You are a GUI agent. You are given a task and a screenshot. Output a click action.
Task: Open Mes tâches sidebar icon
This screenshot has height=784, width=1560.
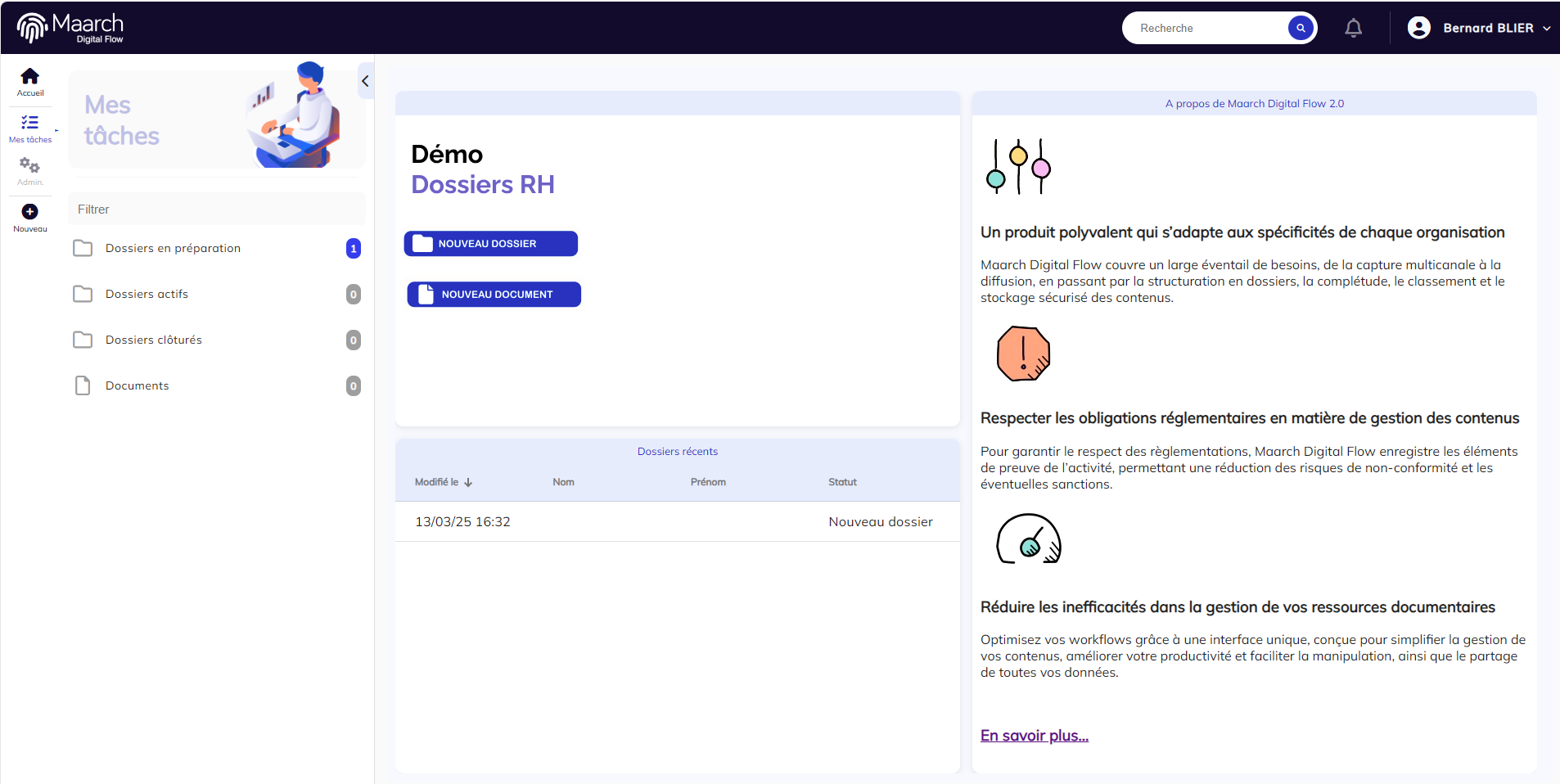point(30,123)
